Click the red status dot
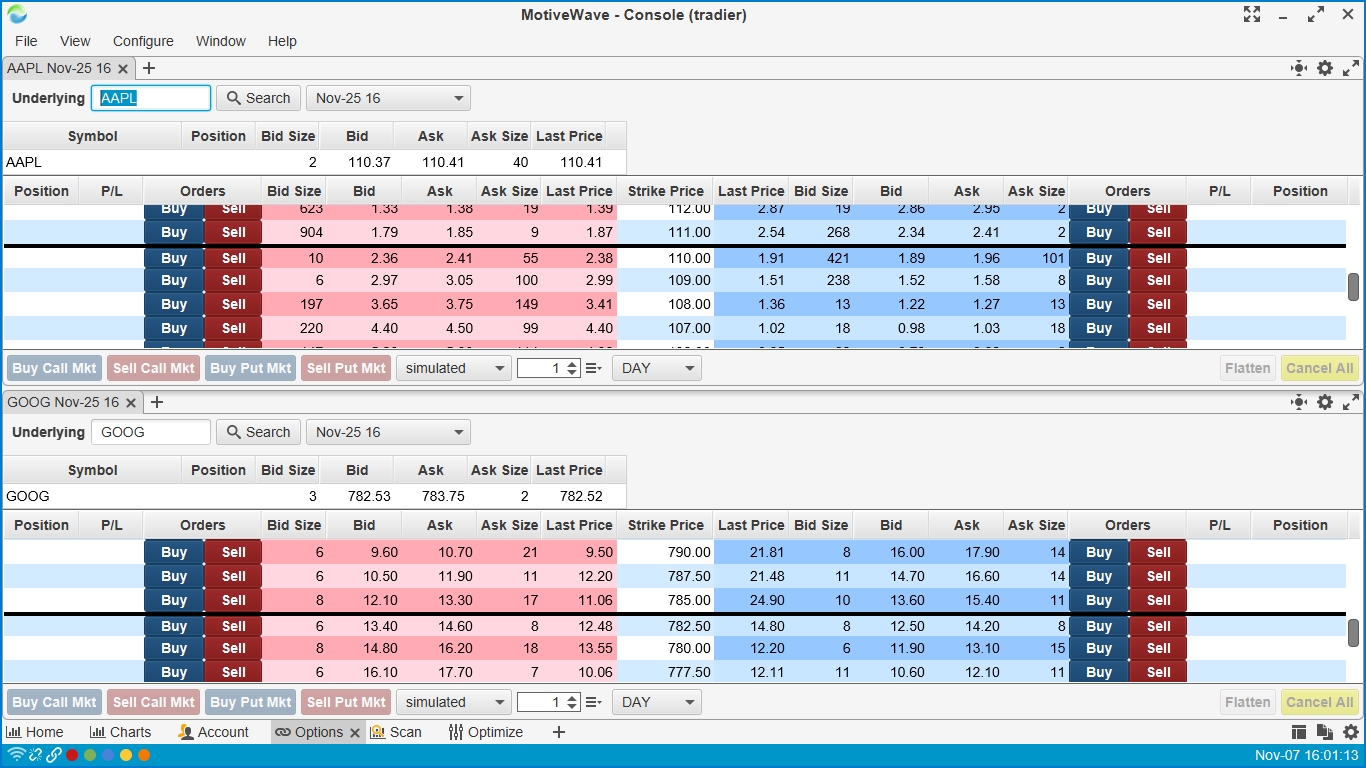 coord(72,755)
